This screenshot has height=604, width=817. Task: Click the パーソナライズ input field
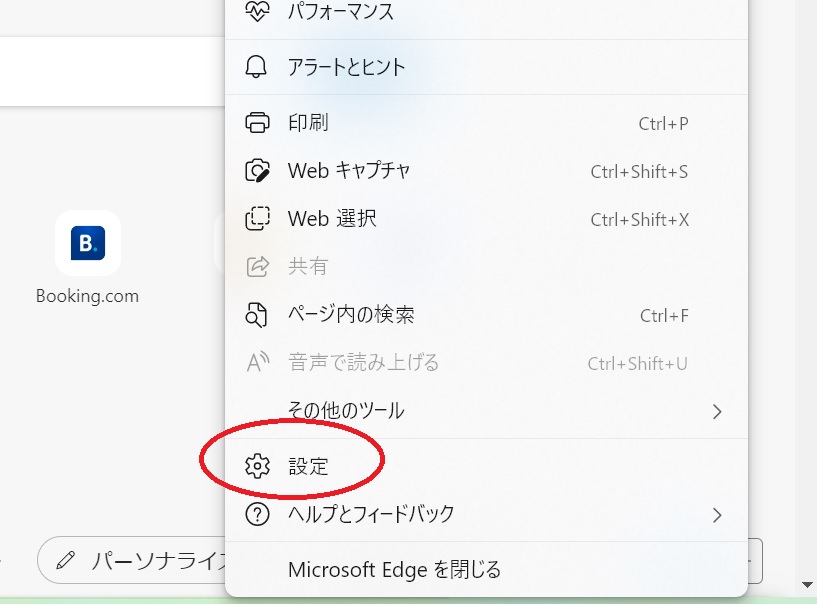point(140,560)
